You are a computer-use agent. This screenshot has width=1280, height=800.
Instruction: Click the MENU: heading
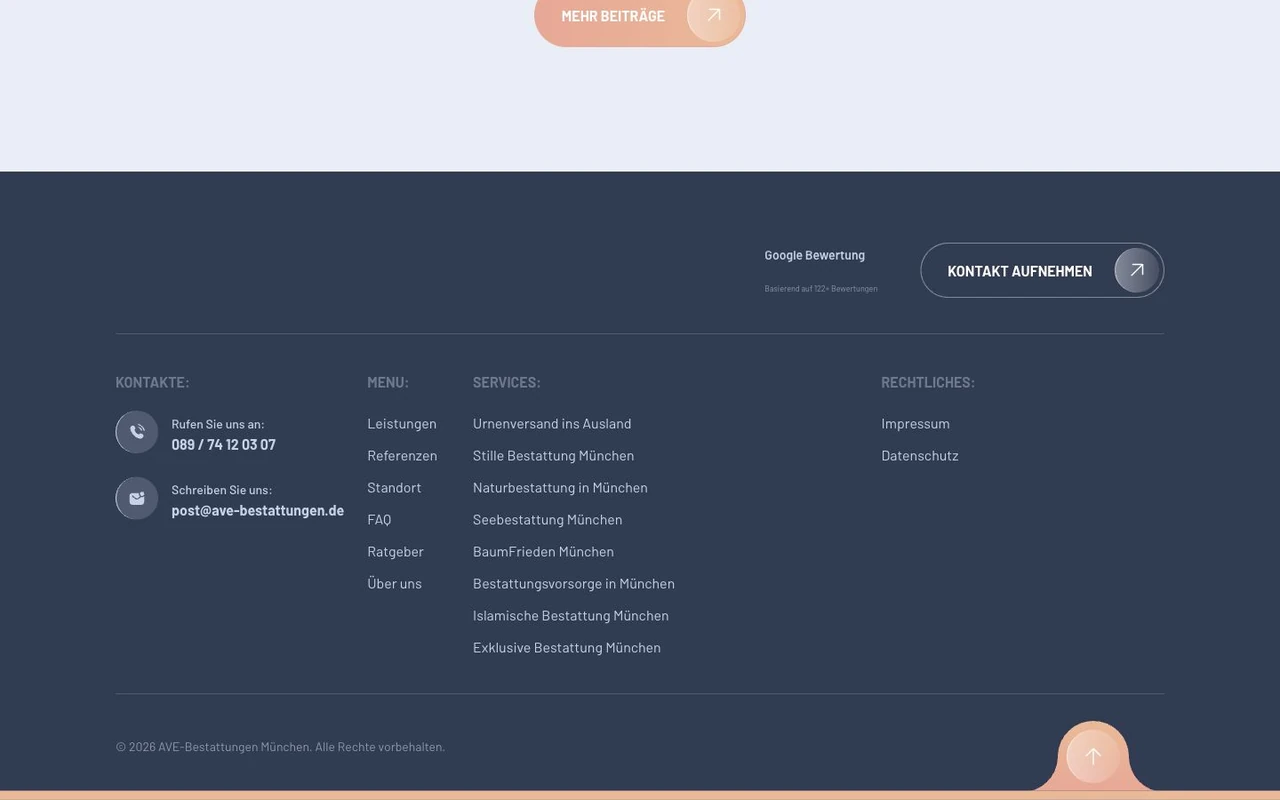(387, 382)
